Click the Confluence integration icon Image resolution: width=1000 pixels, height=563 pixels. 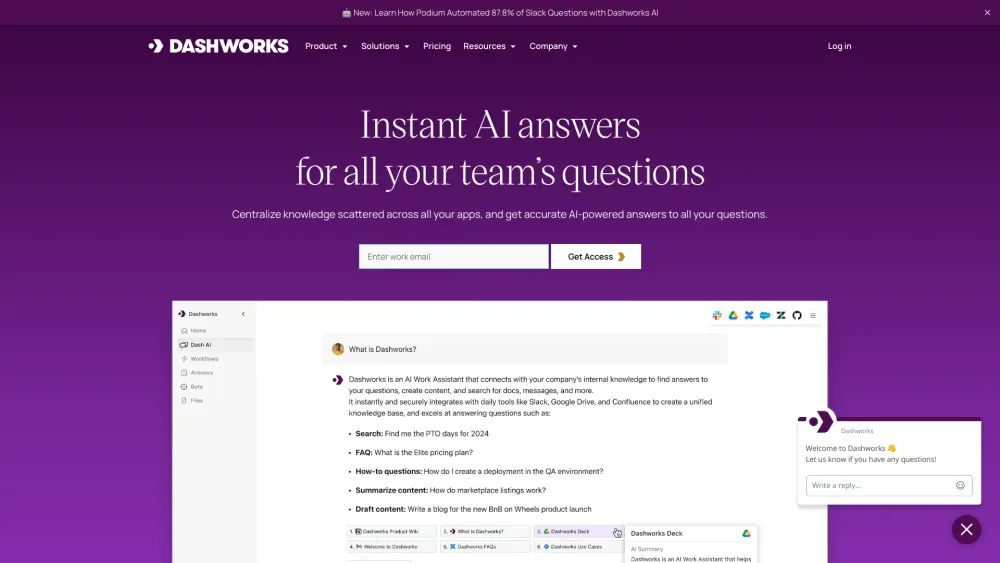(x=749, y=315)
